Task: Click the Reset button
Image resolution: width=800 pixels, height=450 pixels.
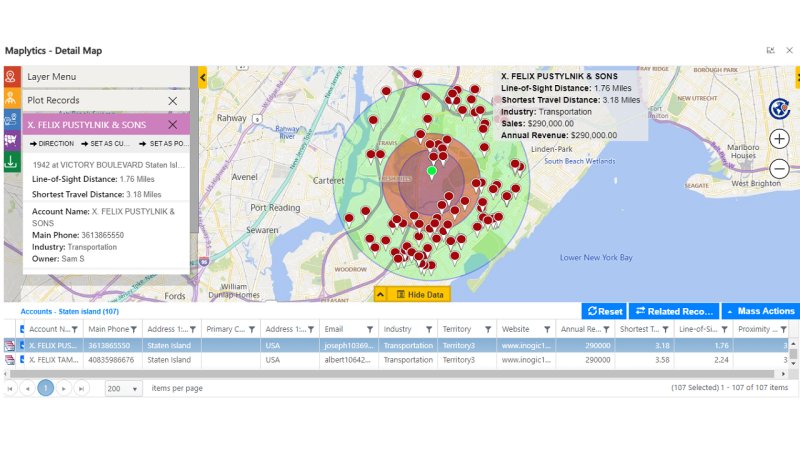Action: [x=604, y=311]
